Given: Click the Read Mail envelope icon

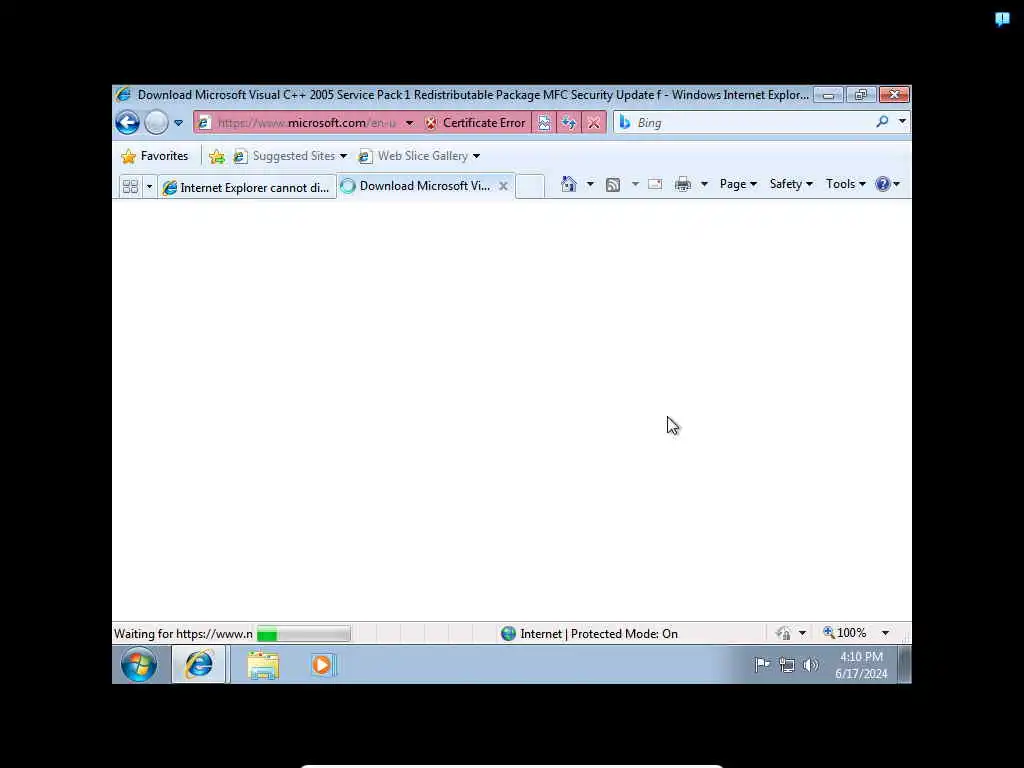Looking at the screenshot, I should (x=655, y=185).
